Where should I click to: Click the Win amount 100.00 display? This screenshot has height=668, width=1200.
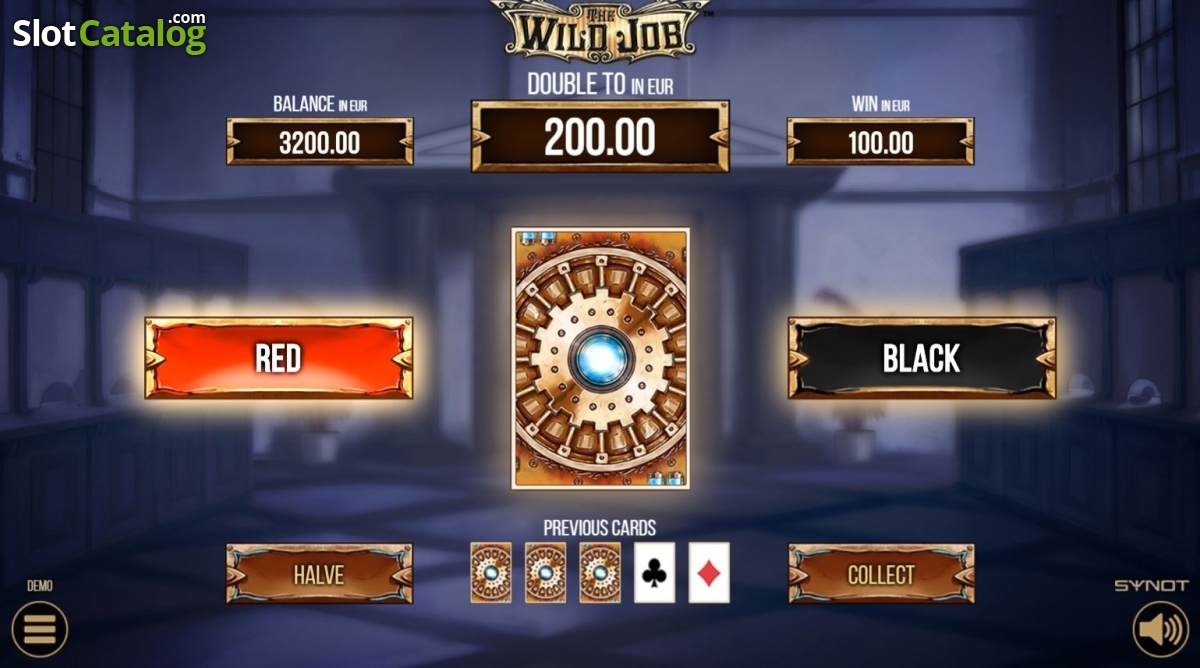[x=881, y=142]
